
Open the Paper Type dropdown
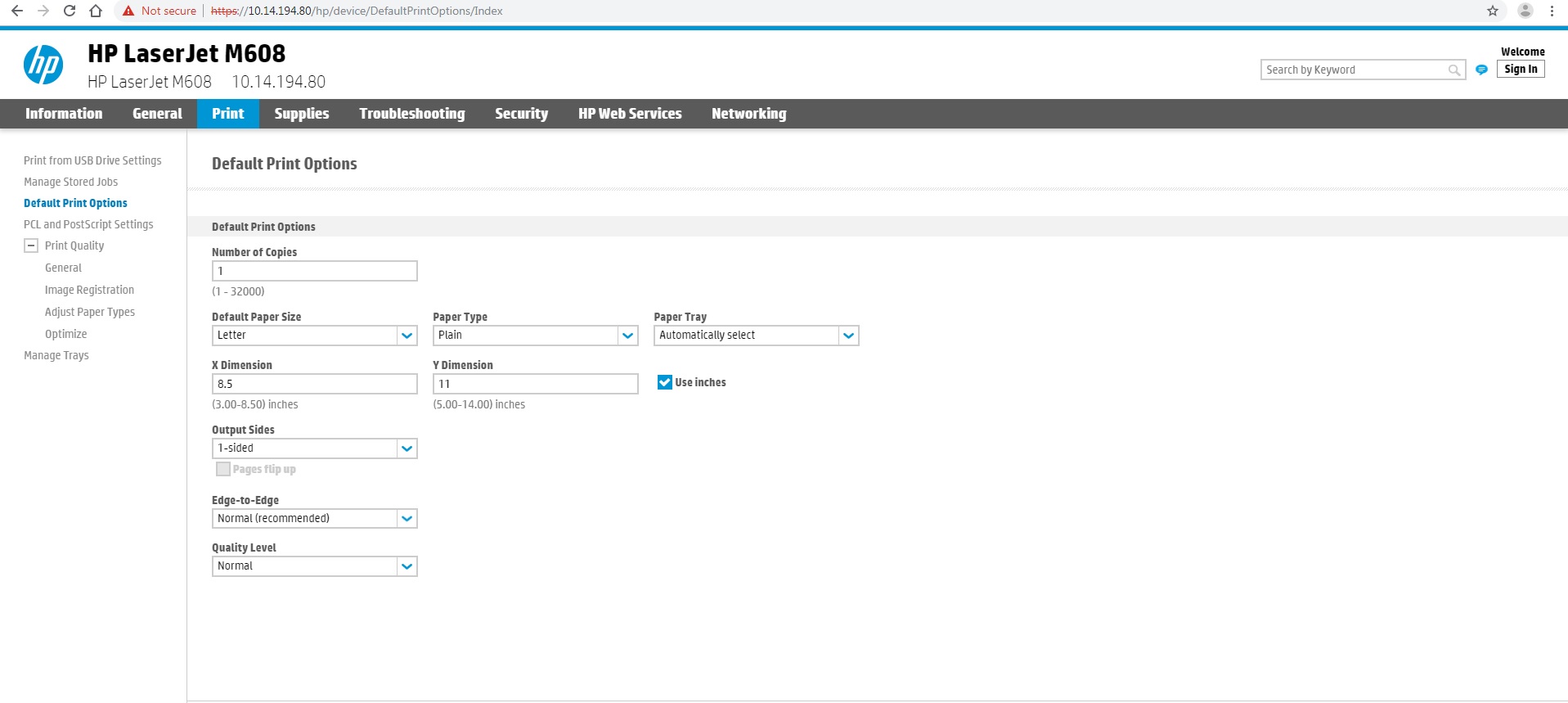pyautogui.click(x=536, y=336)
